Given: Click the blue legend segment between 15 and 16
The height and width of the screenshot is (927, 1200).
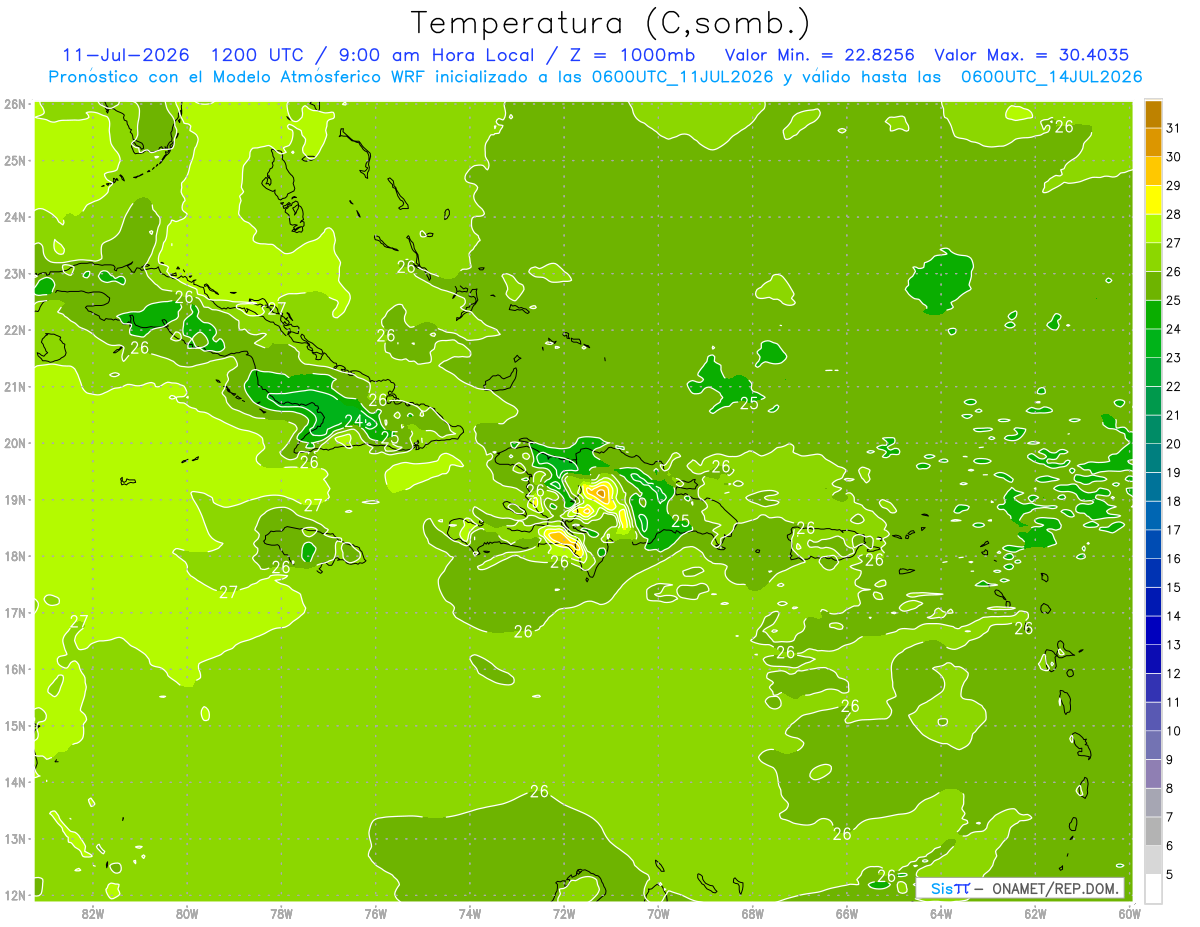Looking at the screenshot, I should click(1153, 573).
